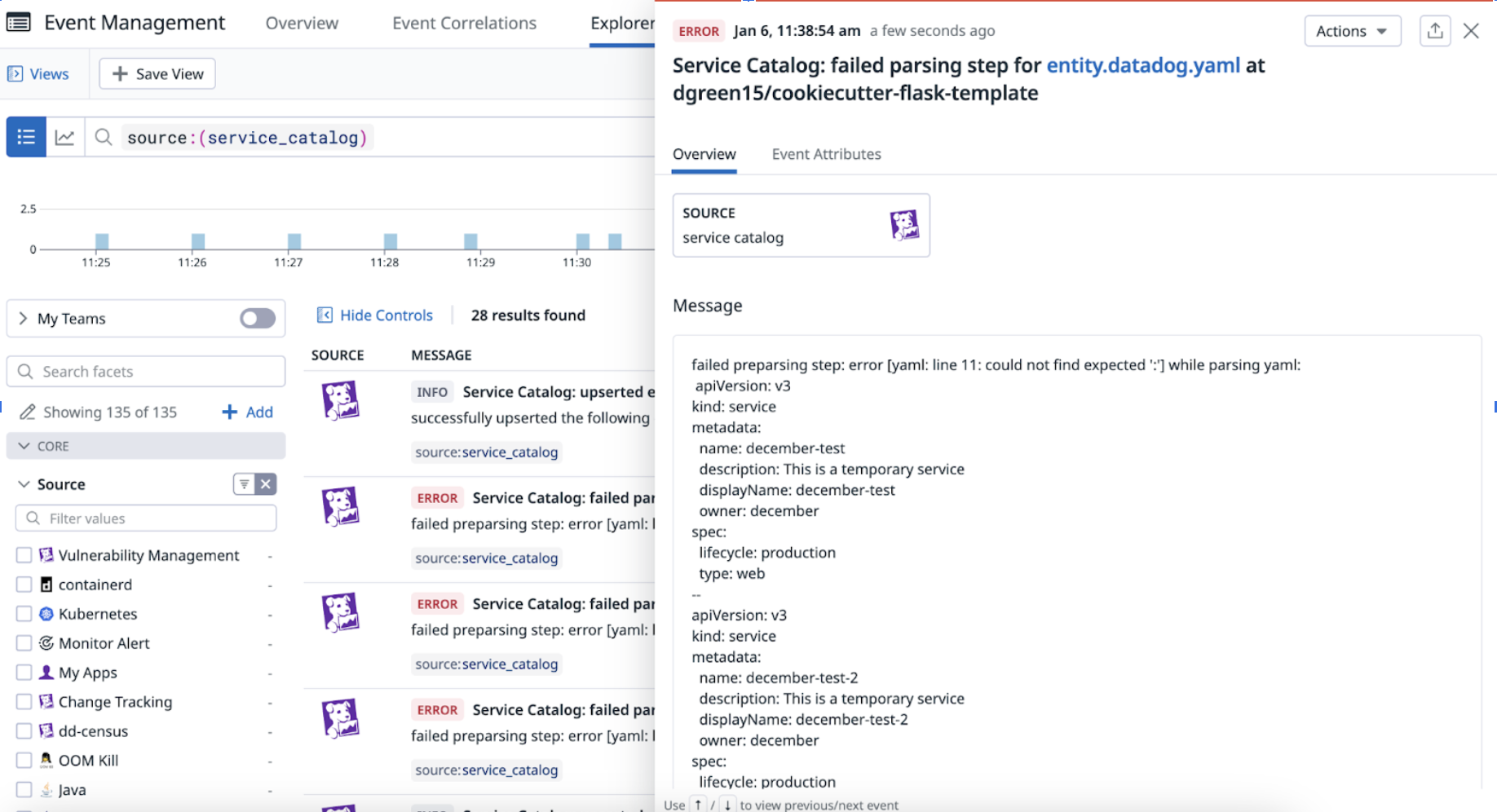The height and width of the screenshot is (812, 1497).
Task: Click the Hide Controls panel icon
Action: 325,316
